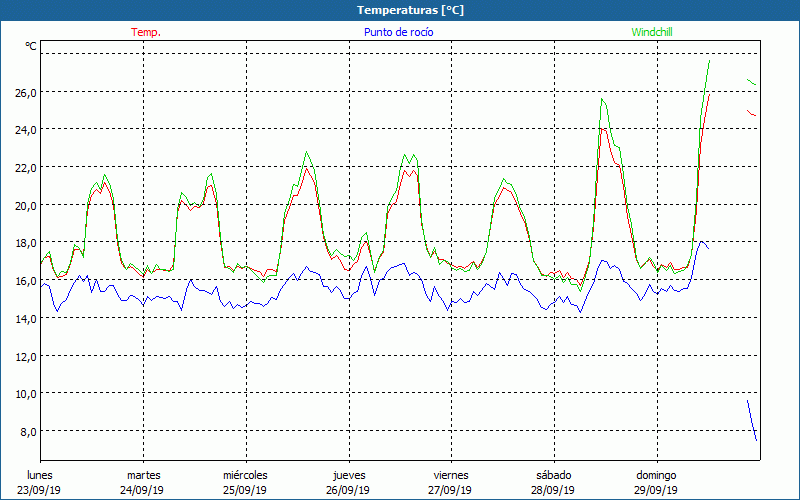This screenshot has height=500, width=800.
Task: Click the 26,0 y-axis value
Action: [x=26, y=93]
